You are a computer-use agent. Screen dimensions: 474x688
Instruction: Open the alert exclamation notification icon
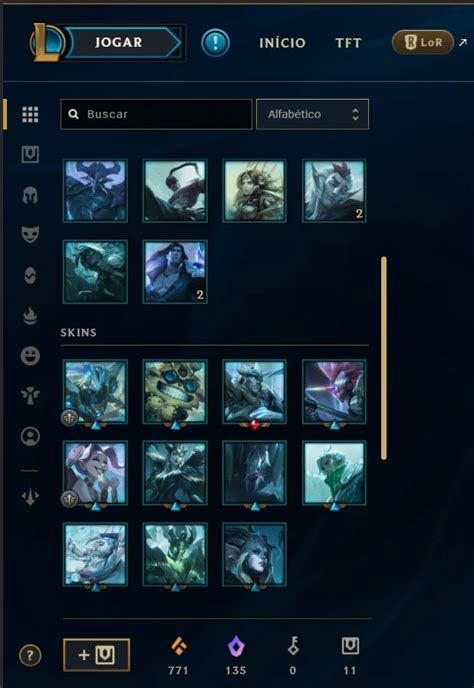(x=215, y=43)
